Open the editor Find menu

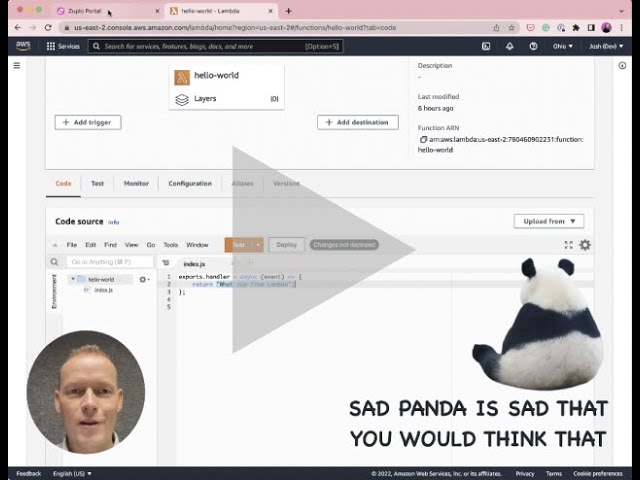point(110,245)
